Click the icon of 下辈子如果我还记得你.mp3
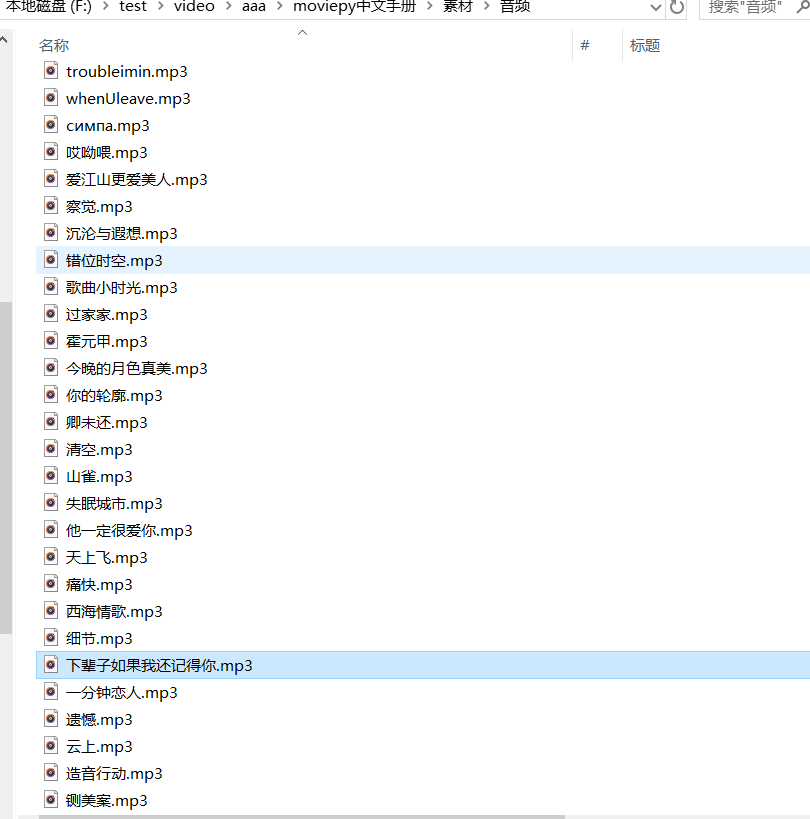 point(51,665)
